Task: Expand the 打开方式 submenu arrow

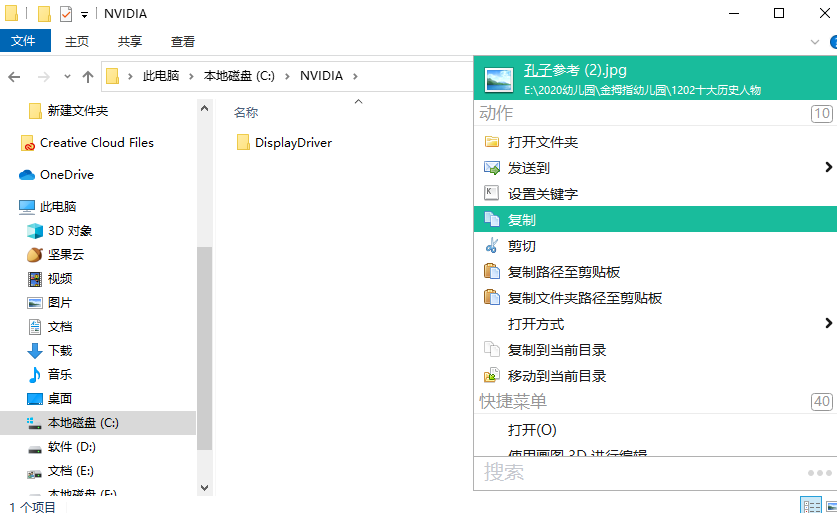Action: click(828, 323)
